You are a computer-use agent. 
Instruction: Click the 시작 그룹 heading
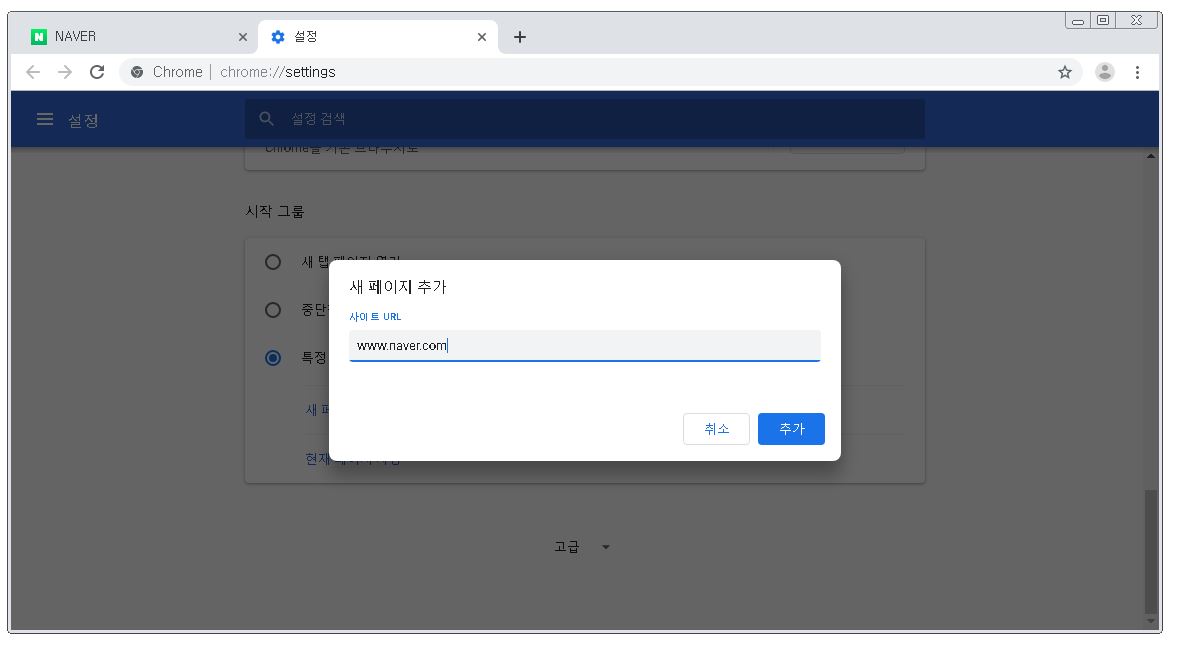point(274,211)
